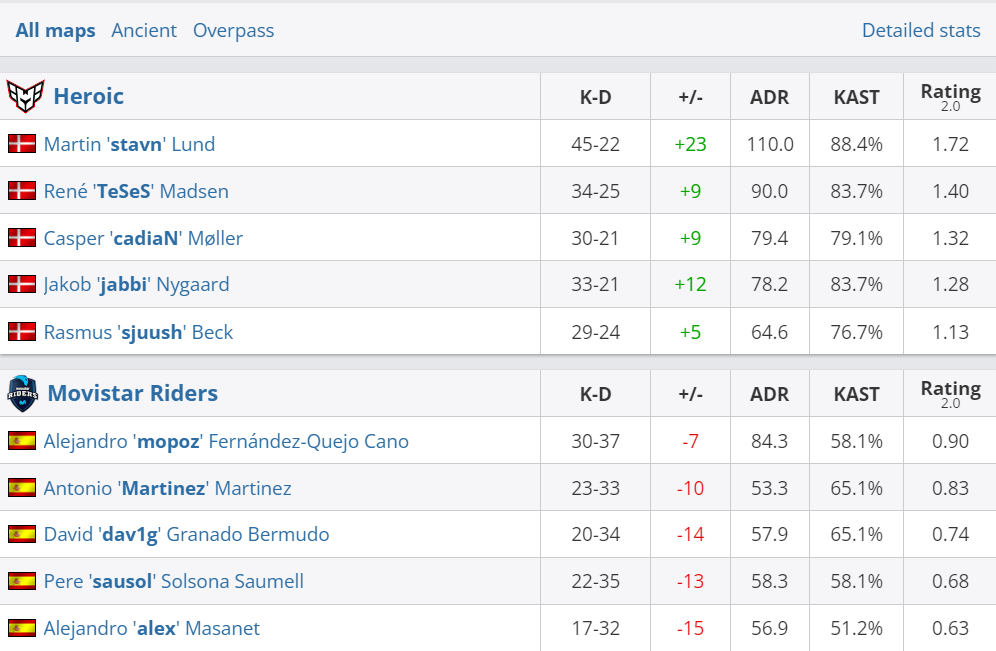Viewport: 996px width, 651px height.
Task: Visit Pere 'sausol' Solsona Saumell's profile
Action: [x=173, y=582]
